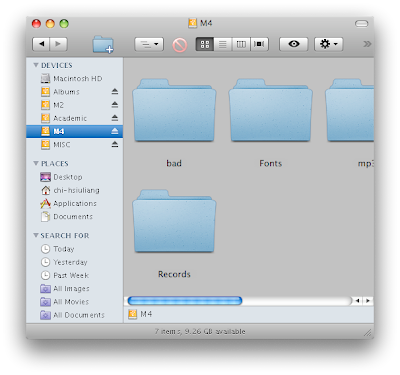Show more toolbar items via double chevron

[367, 44]
